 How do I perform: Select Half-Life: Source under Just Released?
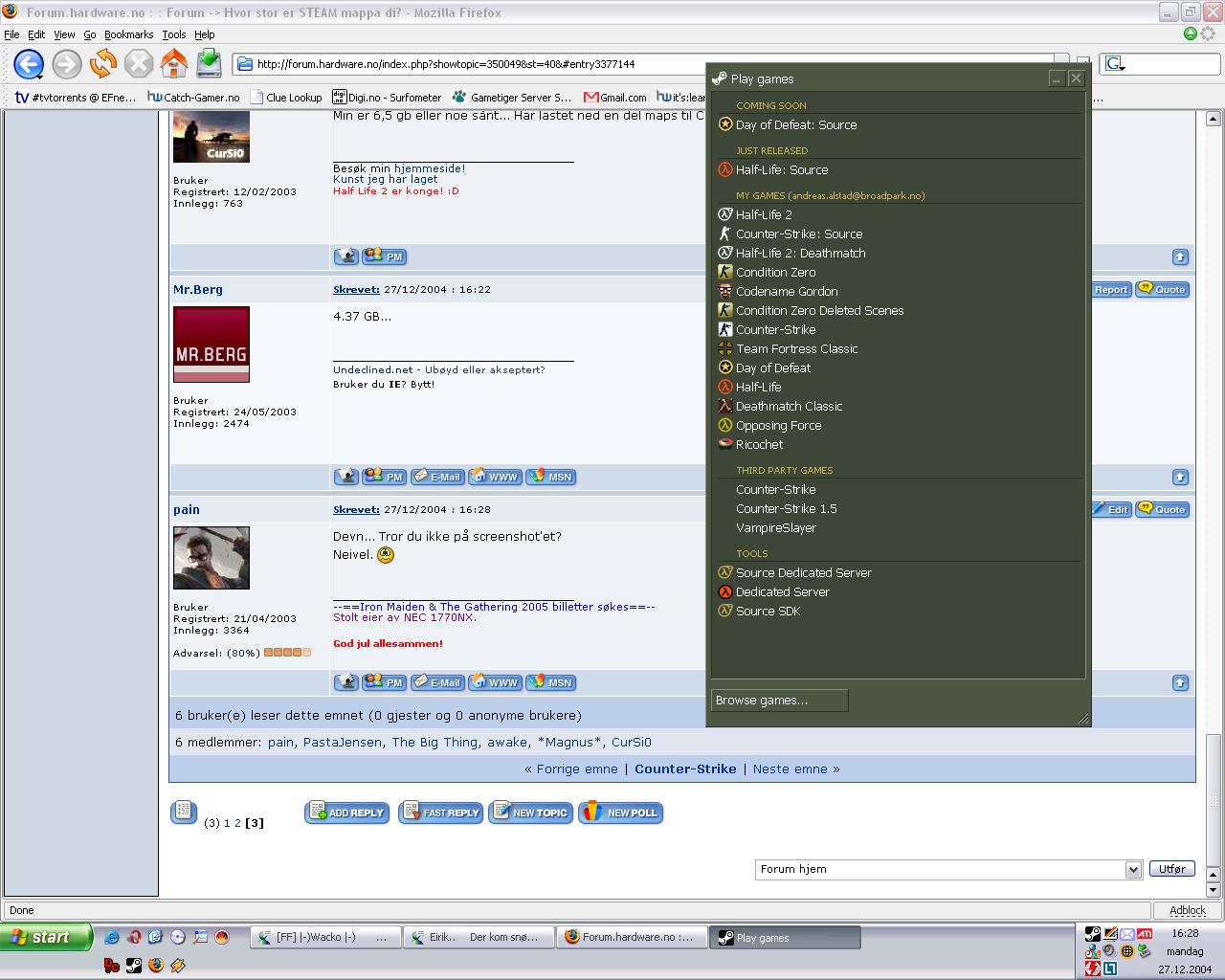(782, 169)
